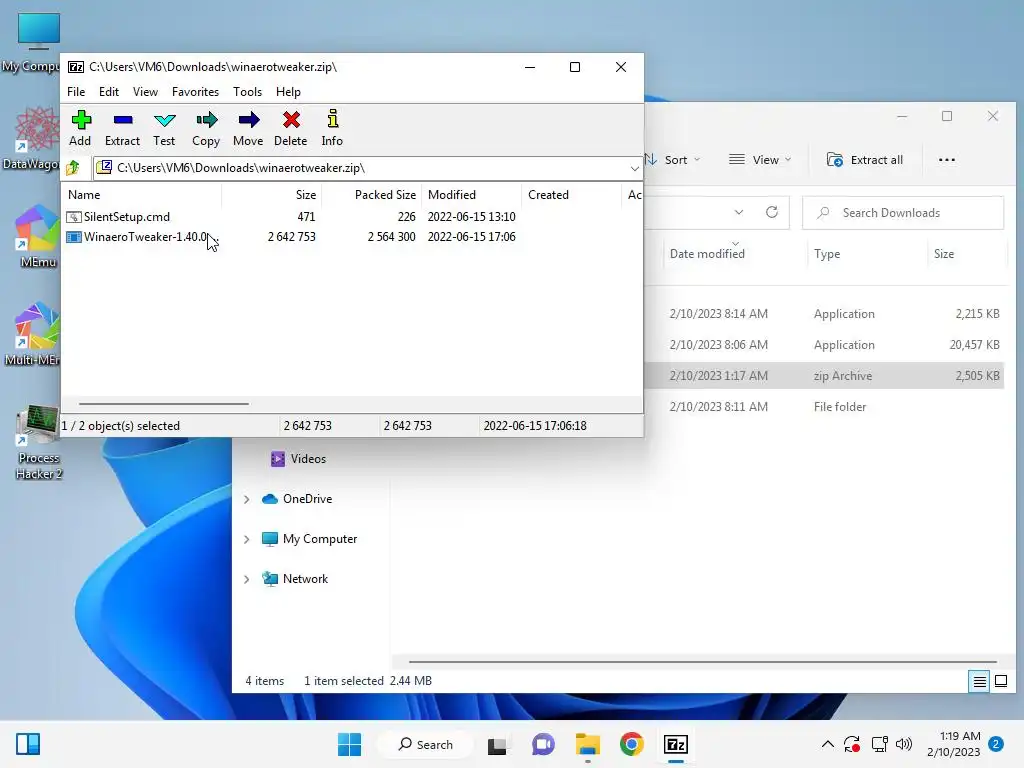Sort by Date modified column in Explorer
This screenshot has width=1024, height=768.
click(707, 254)
